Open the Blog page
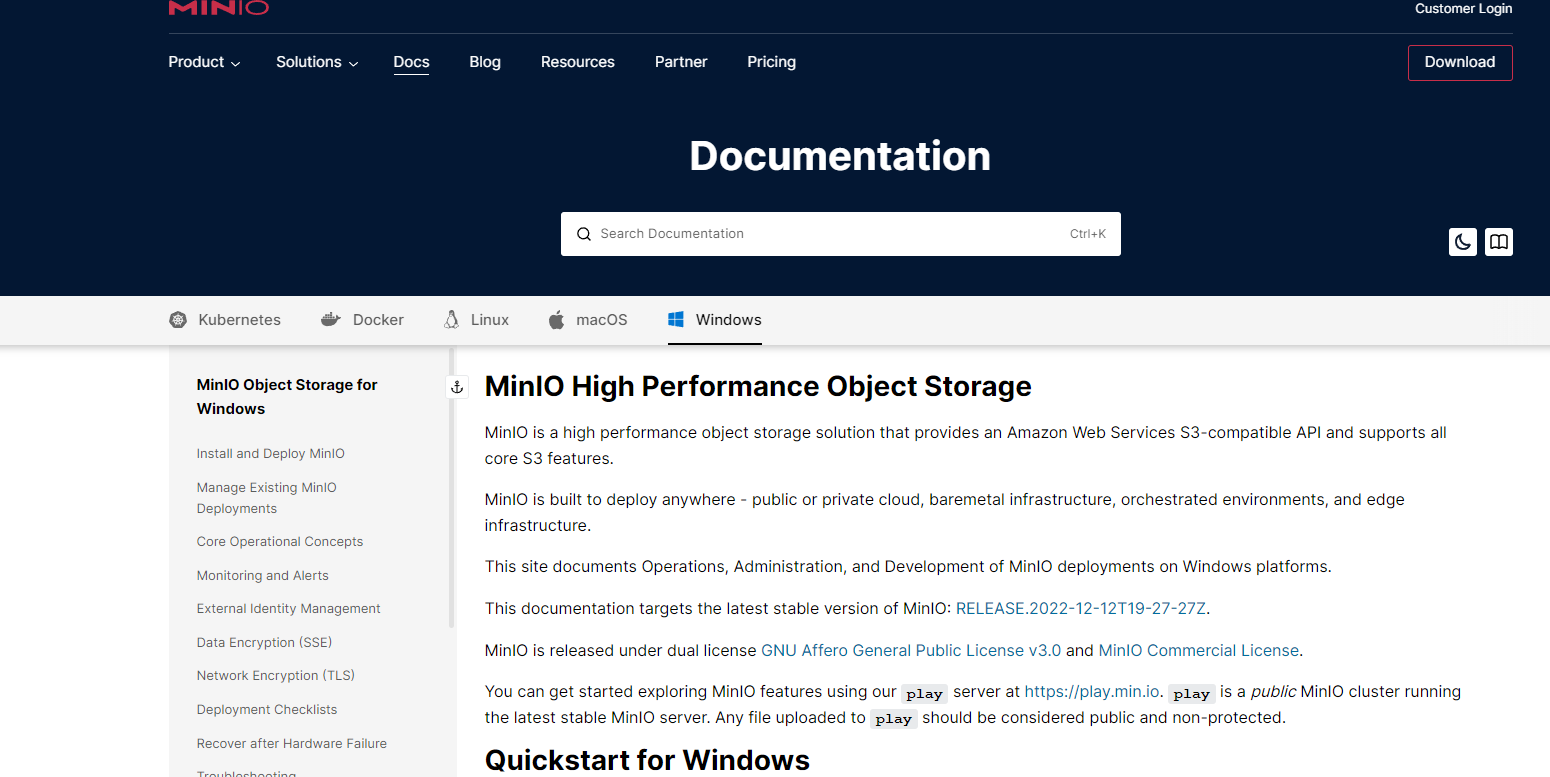 click(x=485, y=62)
